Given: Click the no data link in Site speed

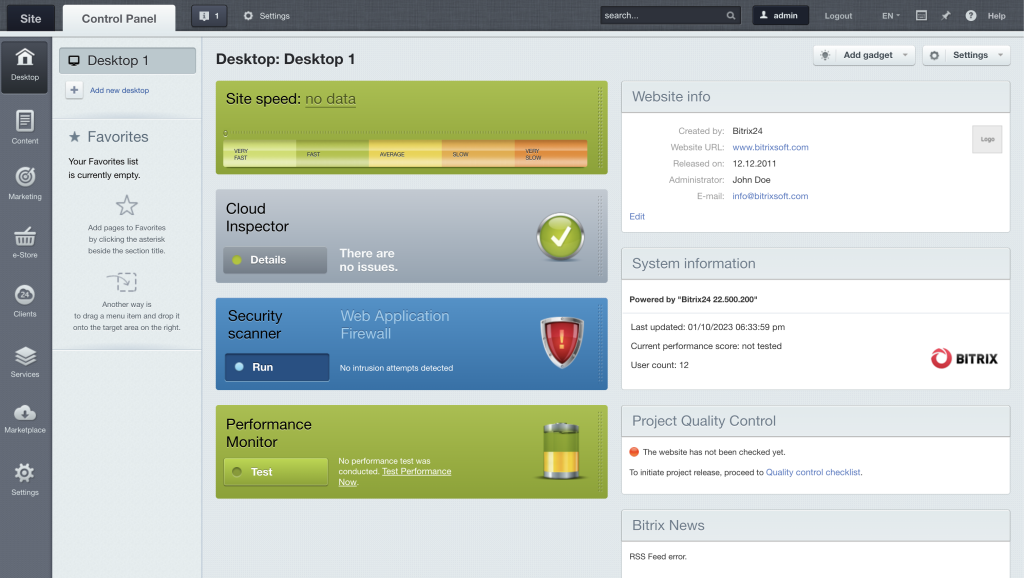Looking at the screenshot, I should [x=330, y=99].
